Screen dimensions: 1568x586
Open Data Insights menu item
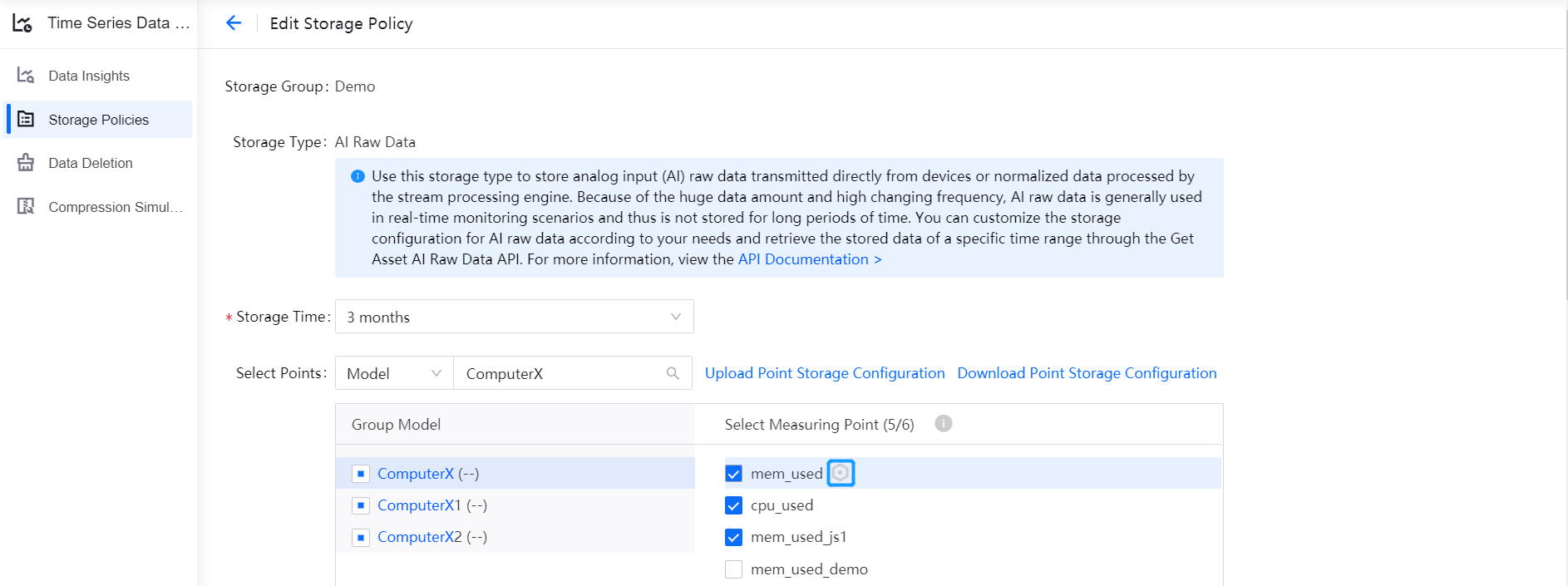[x=99, y=76]
